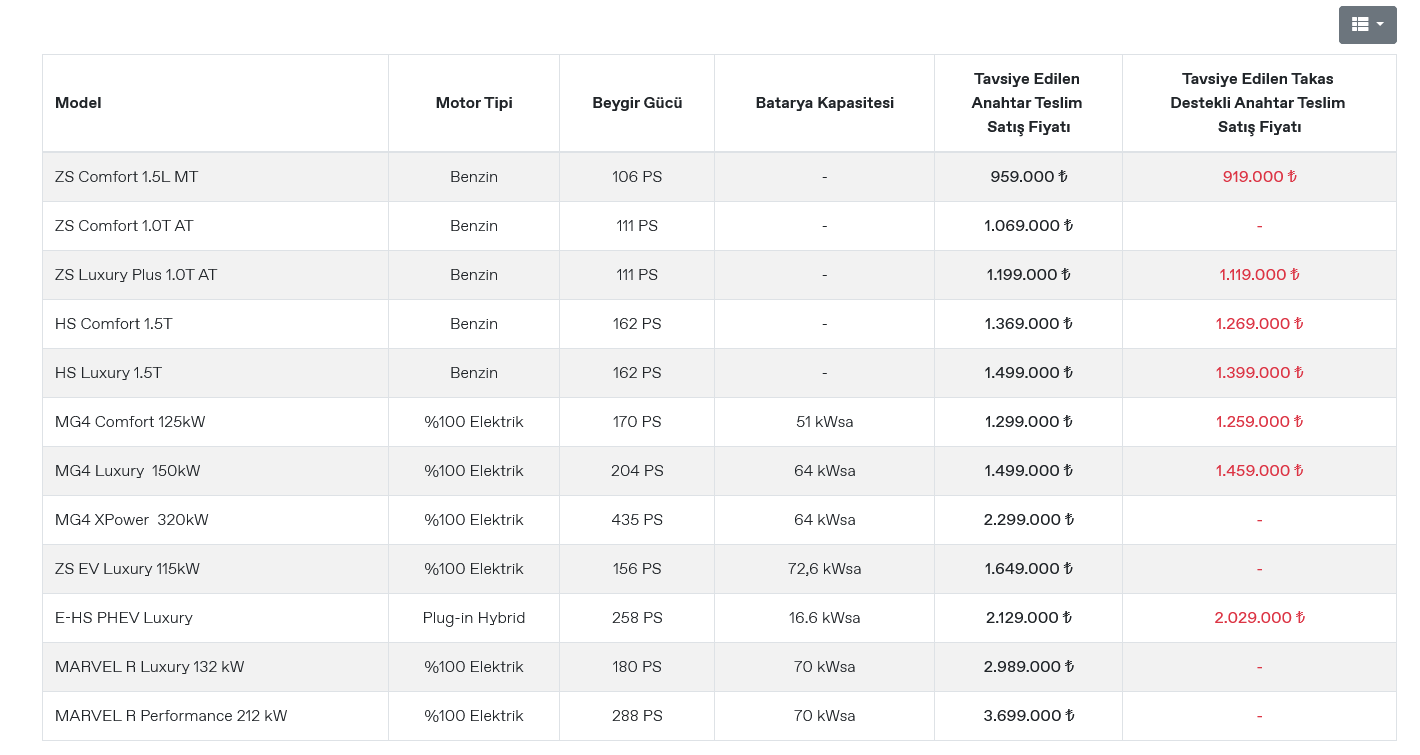Click the 435 PS horsepower cell
1420x755 pixels.
tap(637, 520)
